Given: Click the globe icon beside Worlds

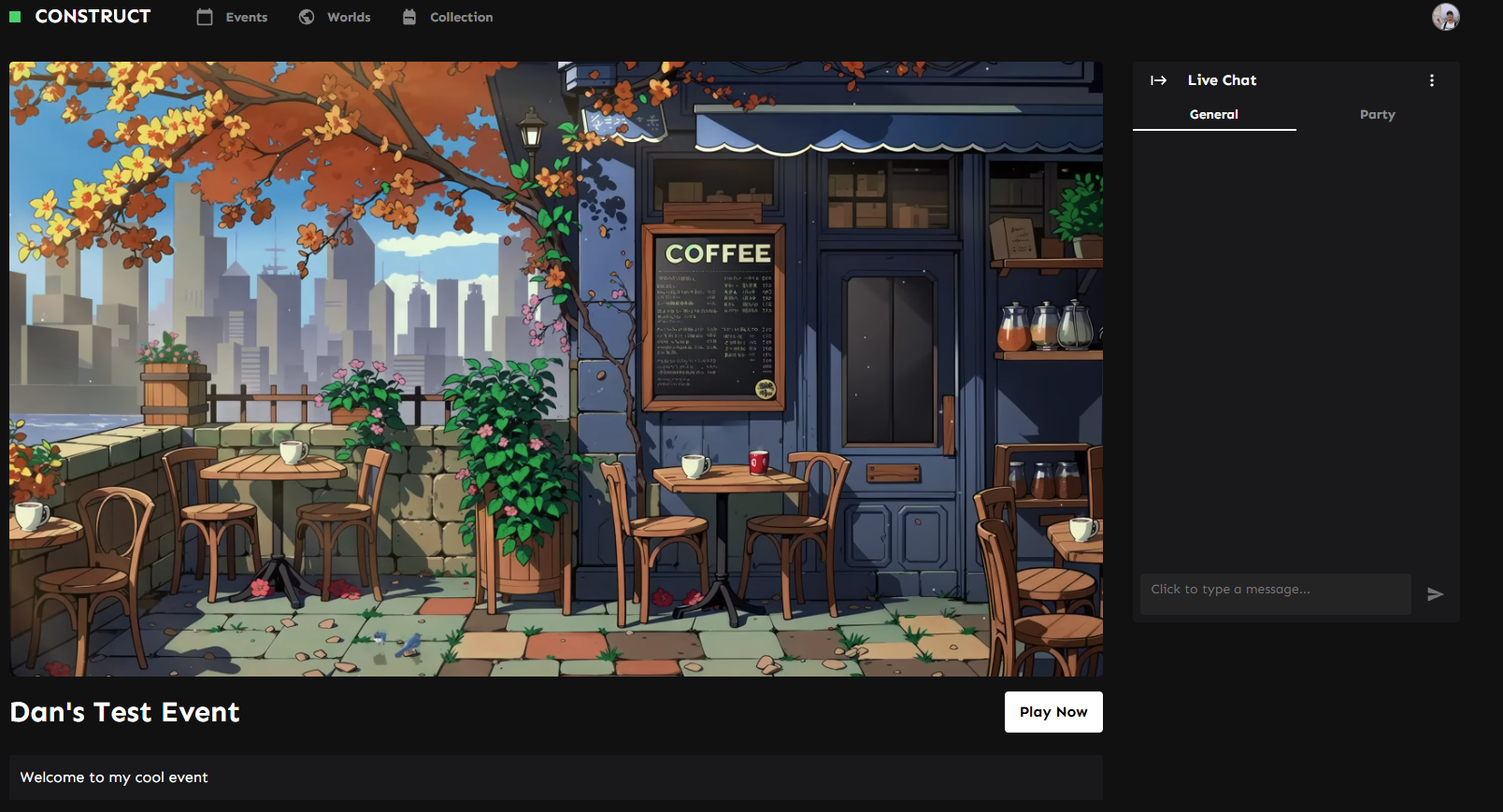Looking at the screenshot, I should (307, 17).
